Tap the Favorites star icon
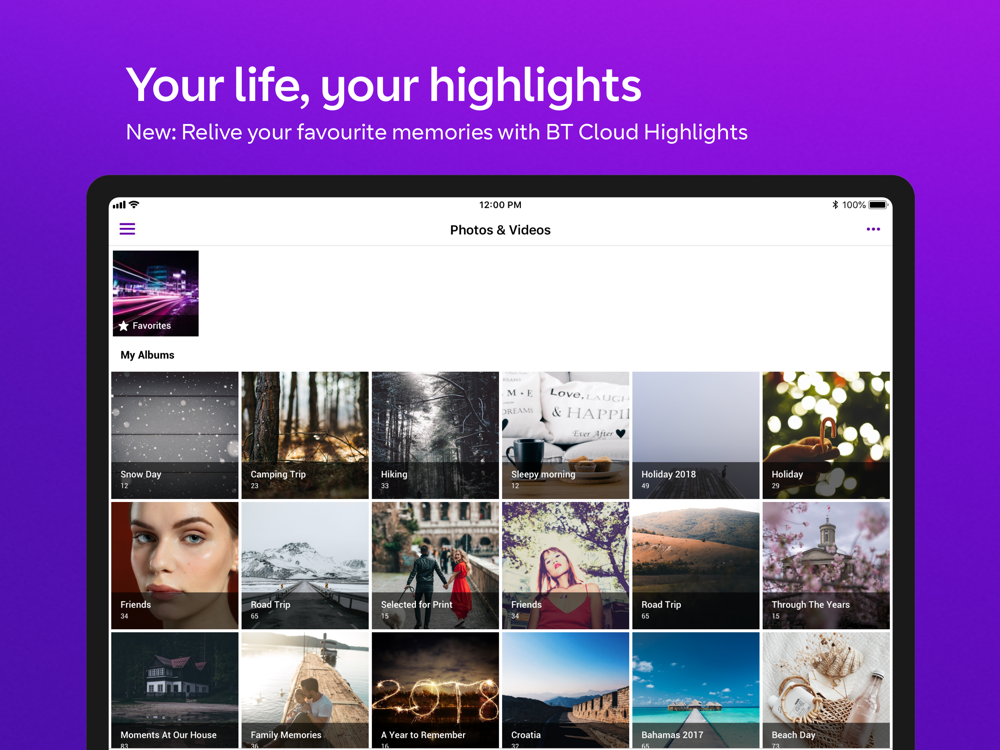This screenshot has height=750, width=1000. [x=124, y=326]
